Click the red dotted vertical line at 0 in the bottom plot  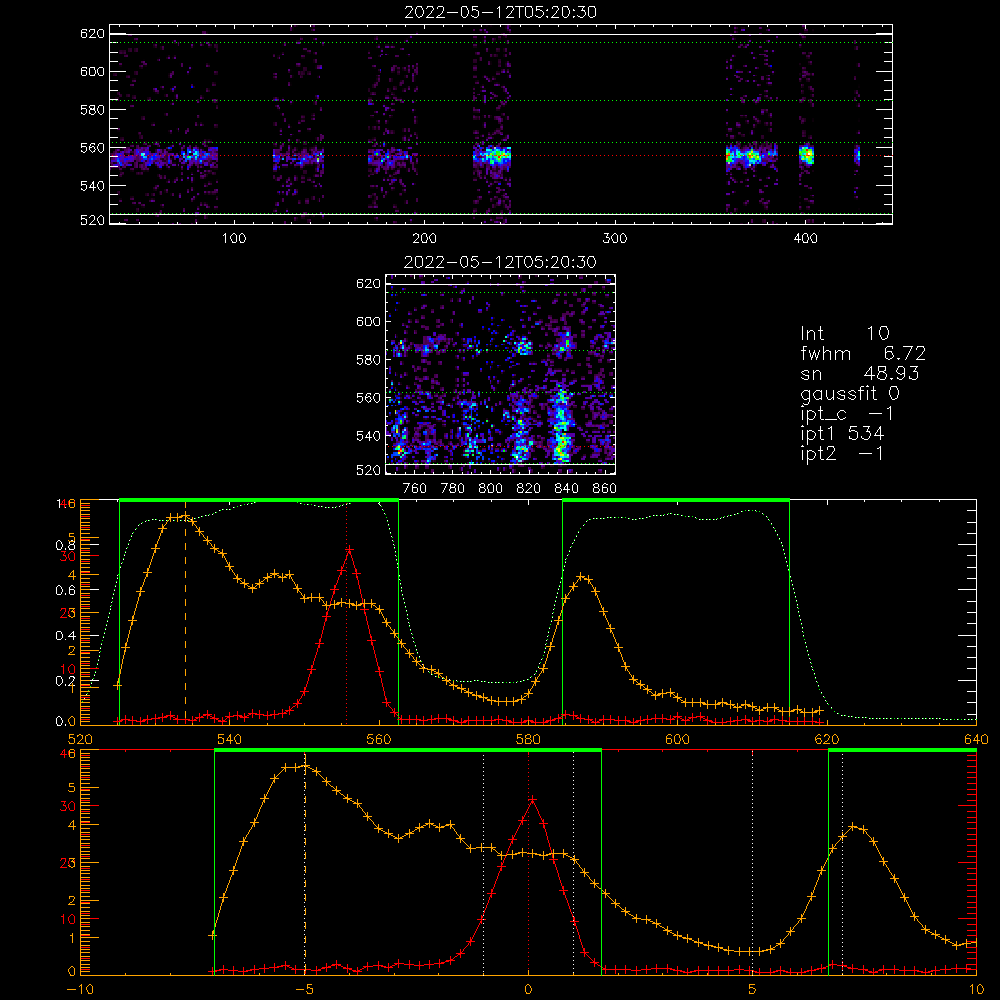[528, 862]
